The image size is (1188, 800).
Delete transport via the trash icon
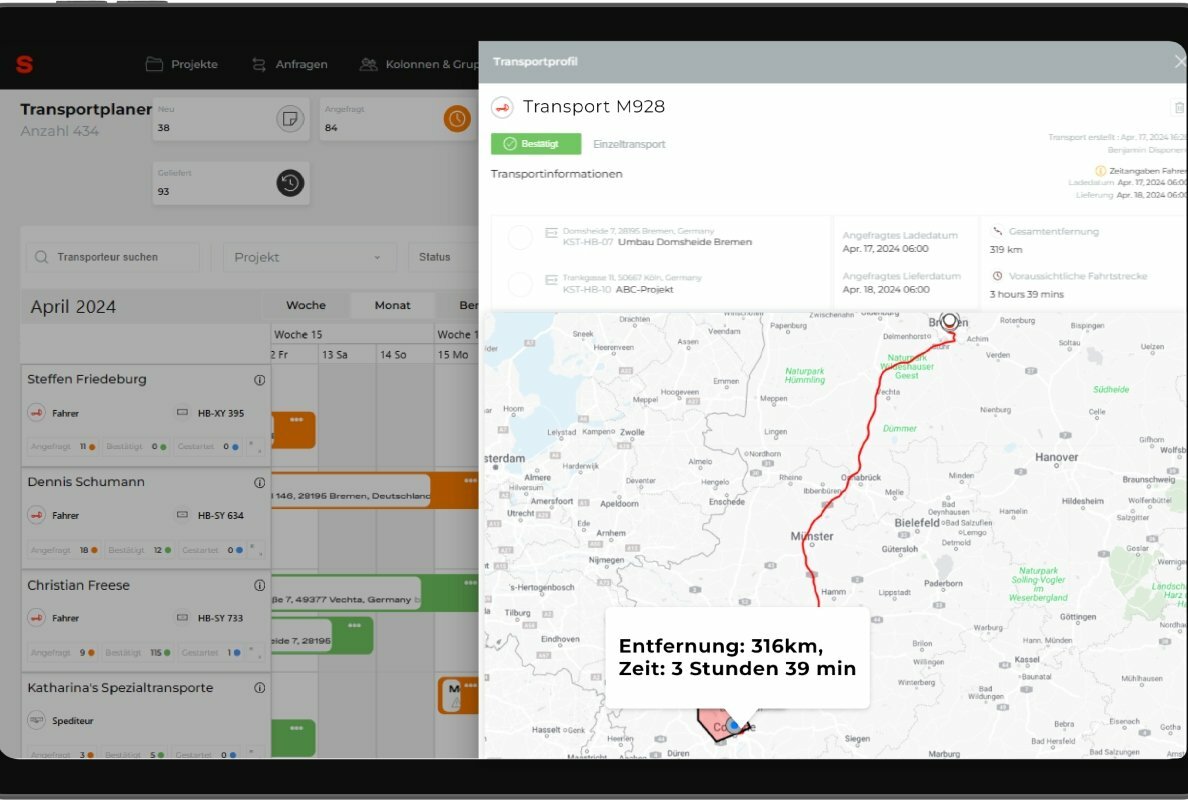coord(1179,108)
